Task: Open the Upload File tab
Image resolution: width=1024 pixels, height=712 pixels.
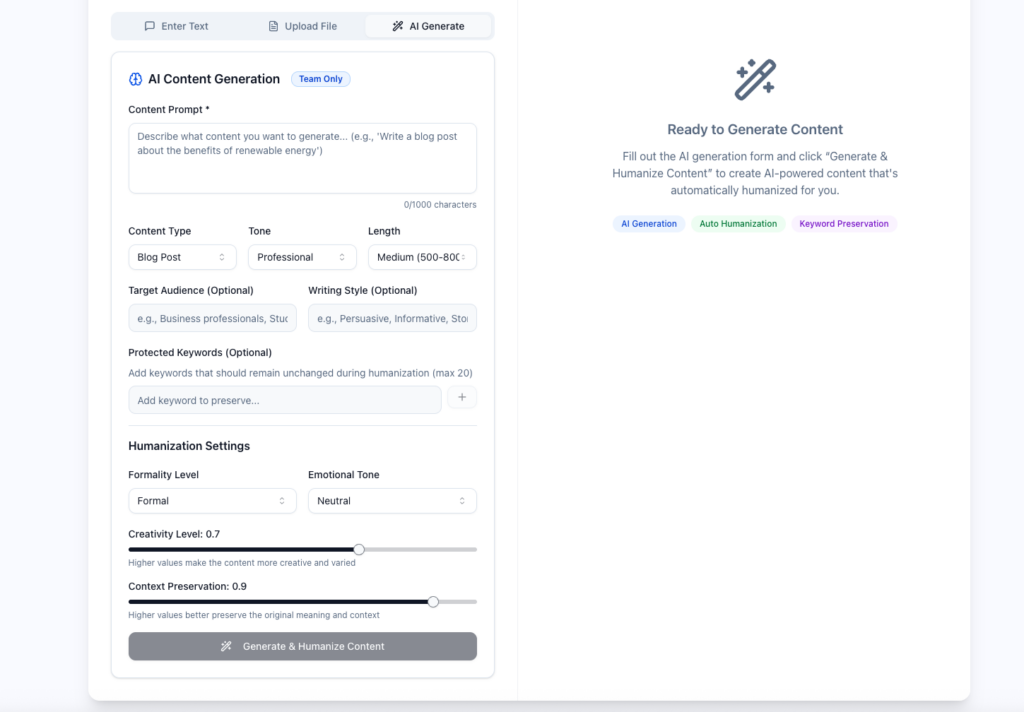Action: (x=302, y=26)
